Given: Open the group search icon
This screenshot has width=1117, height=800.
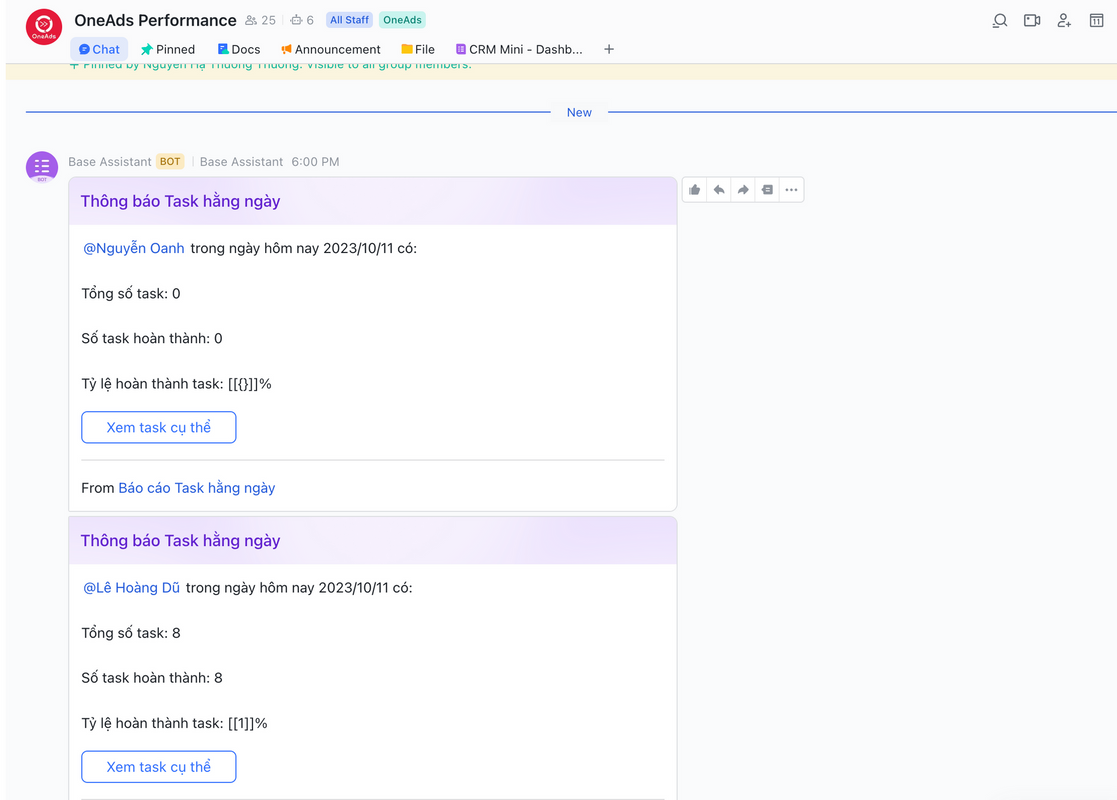Looking at the screenshot, I should (x=999, y=21).
